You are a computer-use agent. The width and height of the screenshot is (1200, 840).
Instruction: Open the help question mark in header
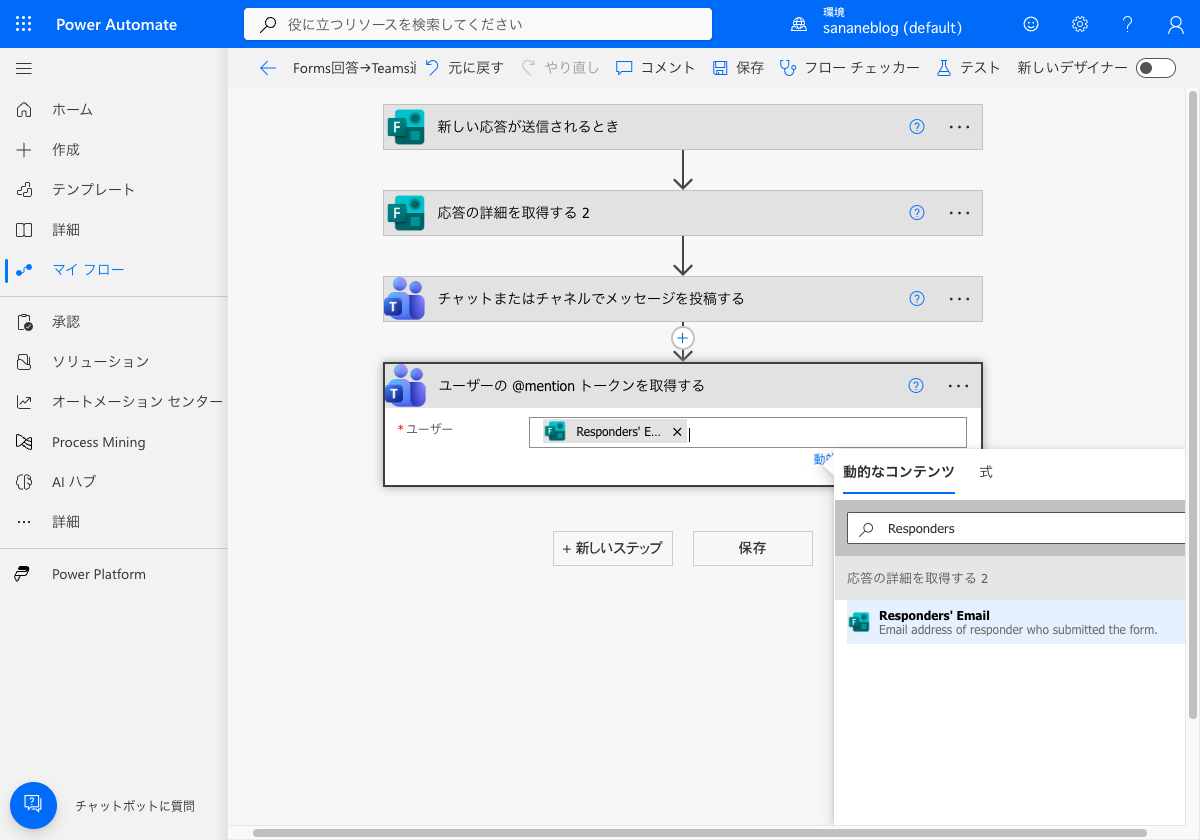(x=1128, y=24)
